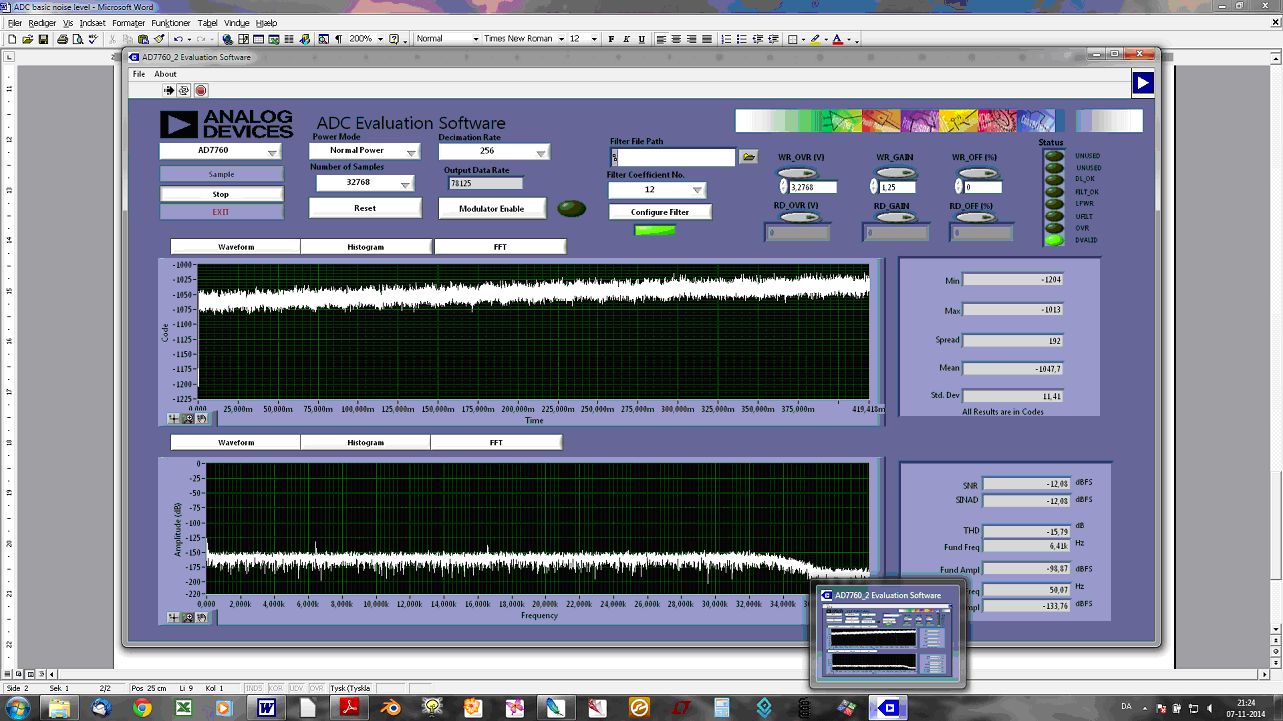Open the About menu in the evaluation software
This screenshot has width=1283, height=721.
[x=165, y=74]
